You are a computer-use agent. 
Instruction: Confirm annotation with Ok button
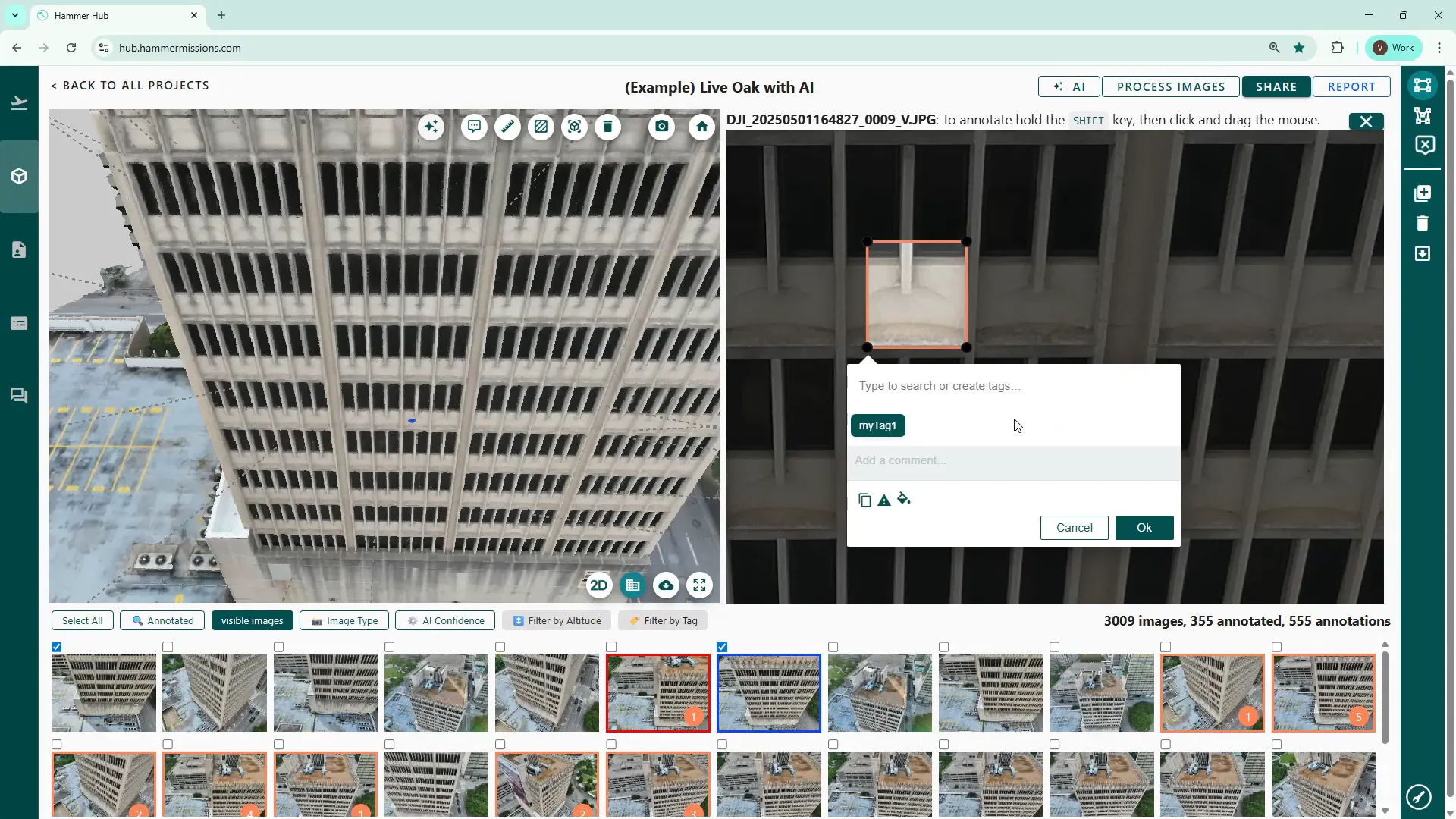(x=1144, y=528)
